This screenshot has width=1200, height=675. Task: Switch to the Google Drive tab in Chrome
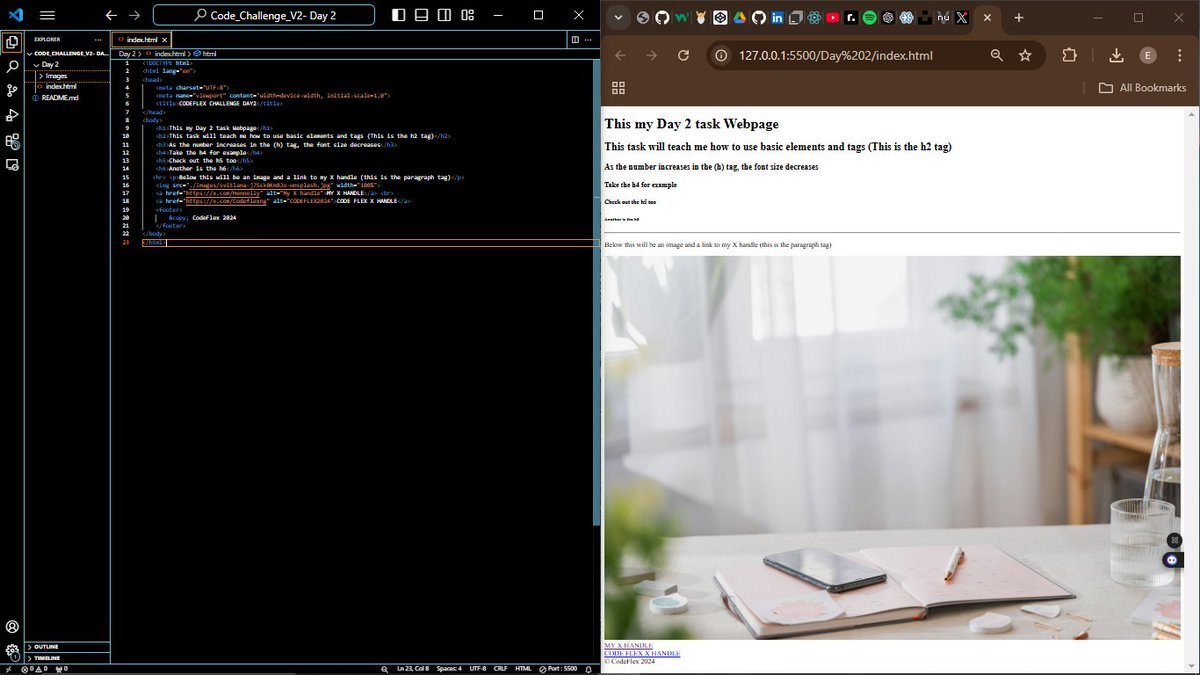pyautogui.click(x=739, y=18)
